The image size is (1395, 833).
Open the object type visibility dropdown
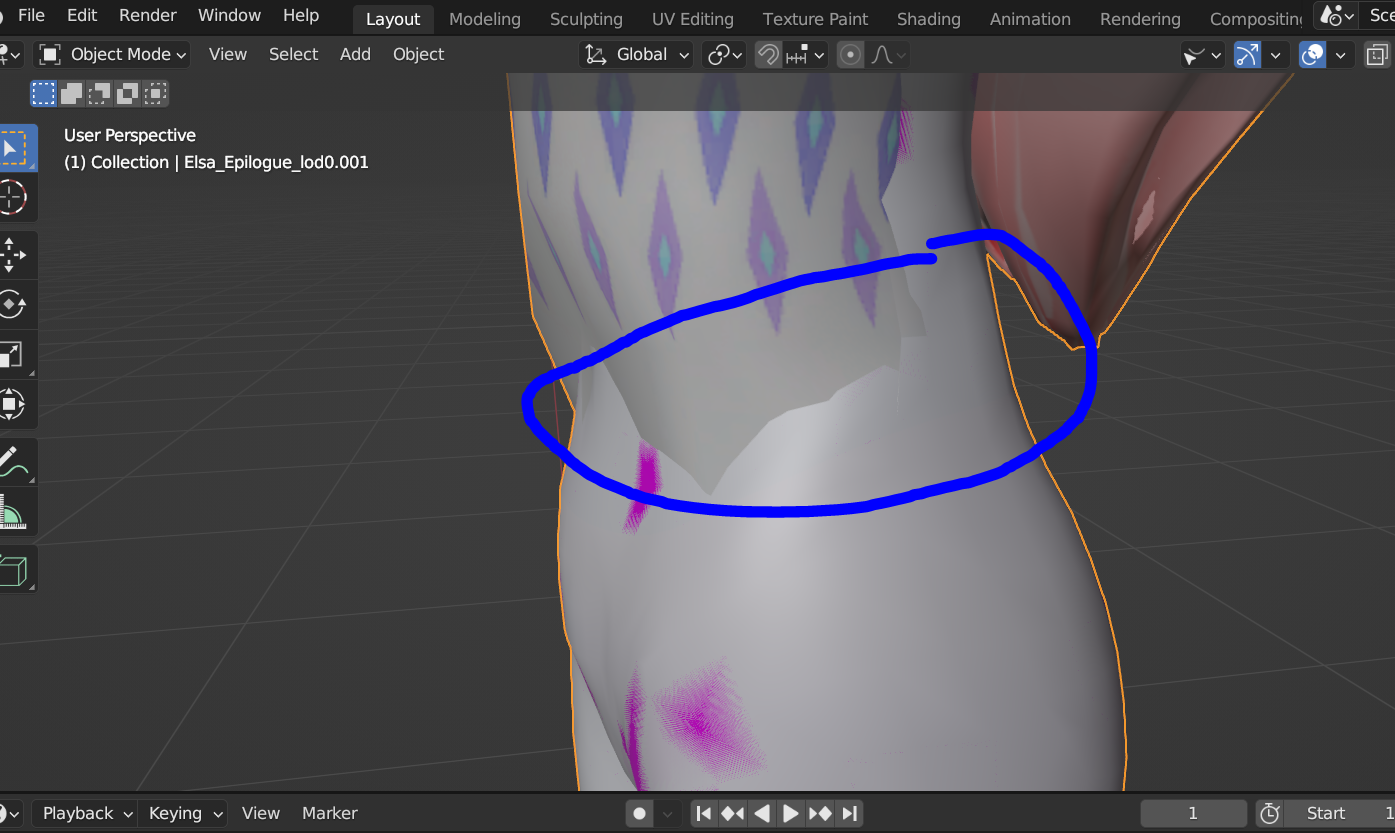tap(1202, 55)
